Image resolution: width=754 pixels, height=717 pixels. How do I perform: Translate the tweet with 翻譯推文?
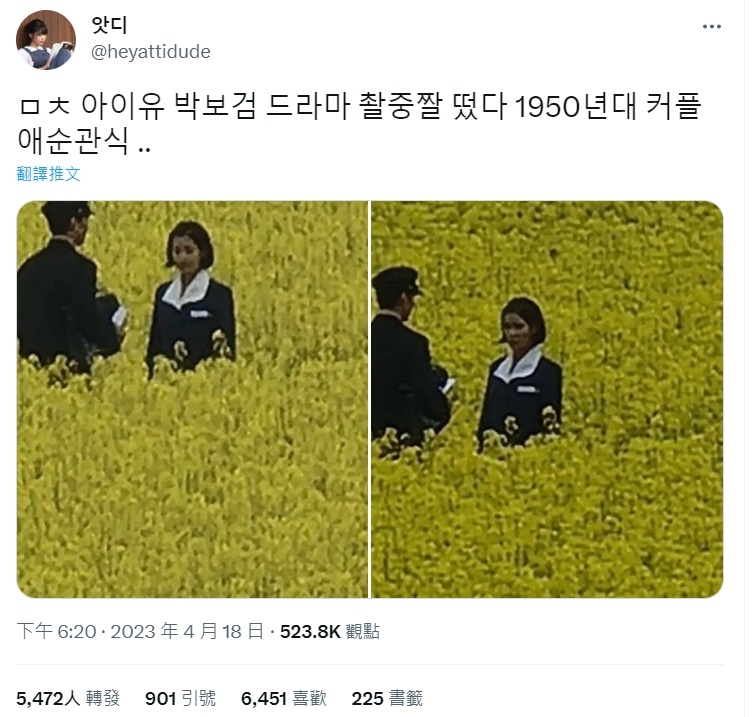click(x=49, y=174)
